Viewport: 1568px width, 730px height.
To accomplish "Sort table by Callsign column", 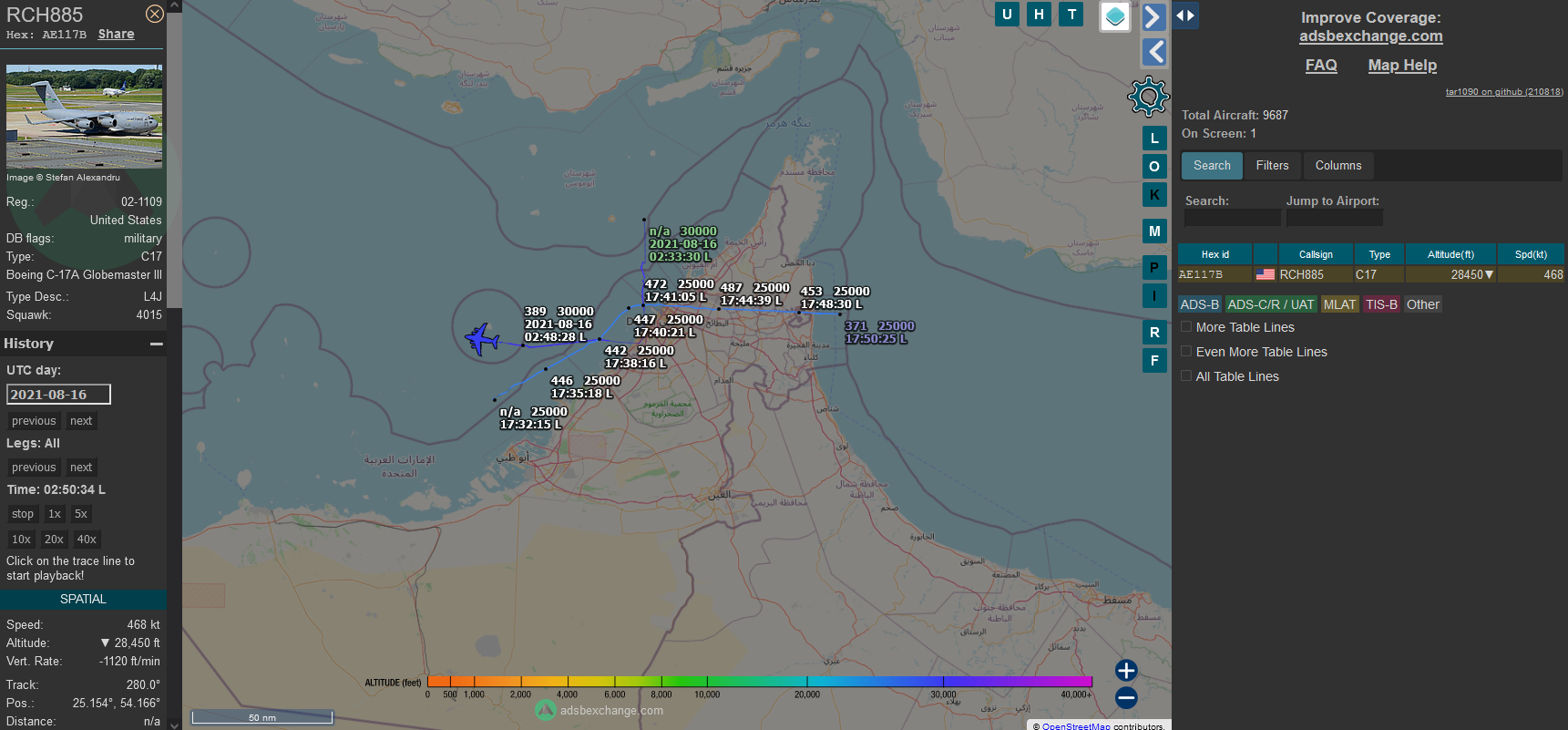I will click(1316, 254).
